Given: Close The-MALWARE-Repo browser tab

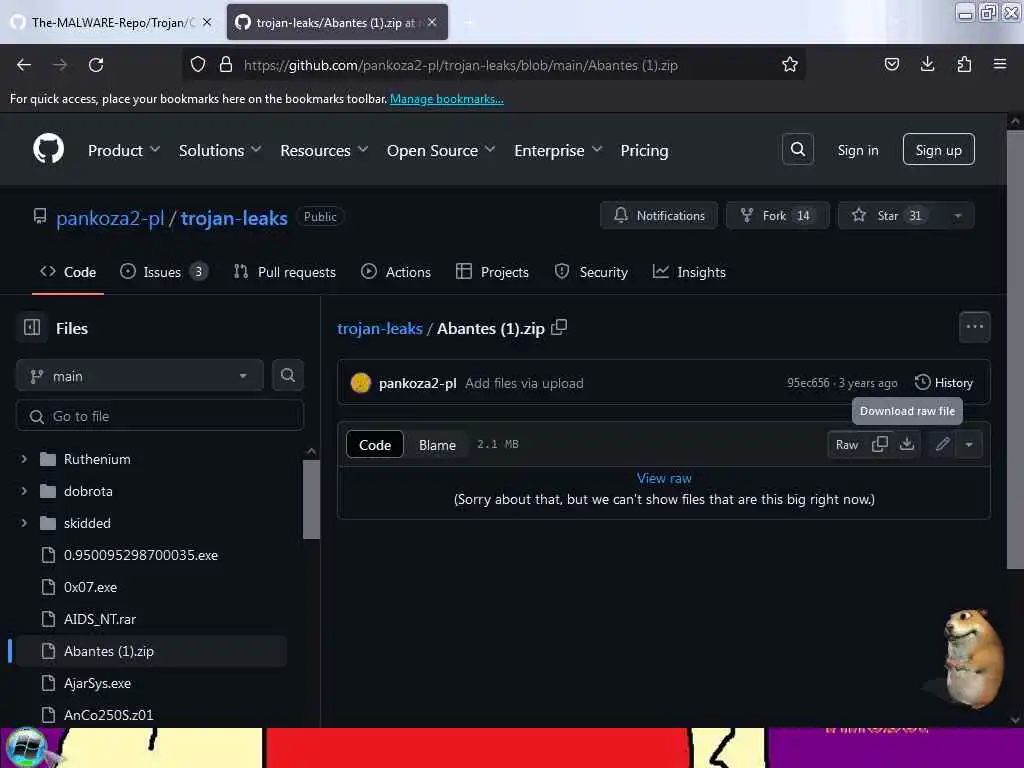Looking at the screenshot, I should click(x=207, y=22).
